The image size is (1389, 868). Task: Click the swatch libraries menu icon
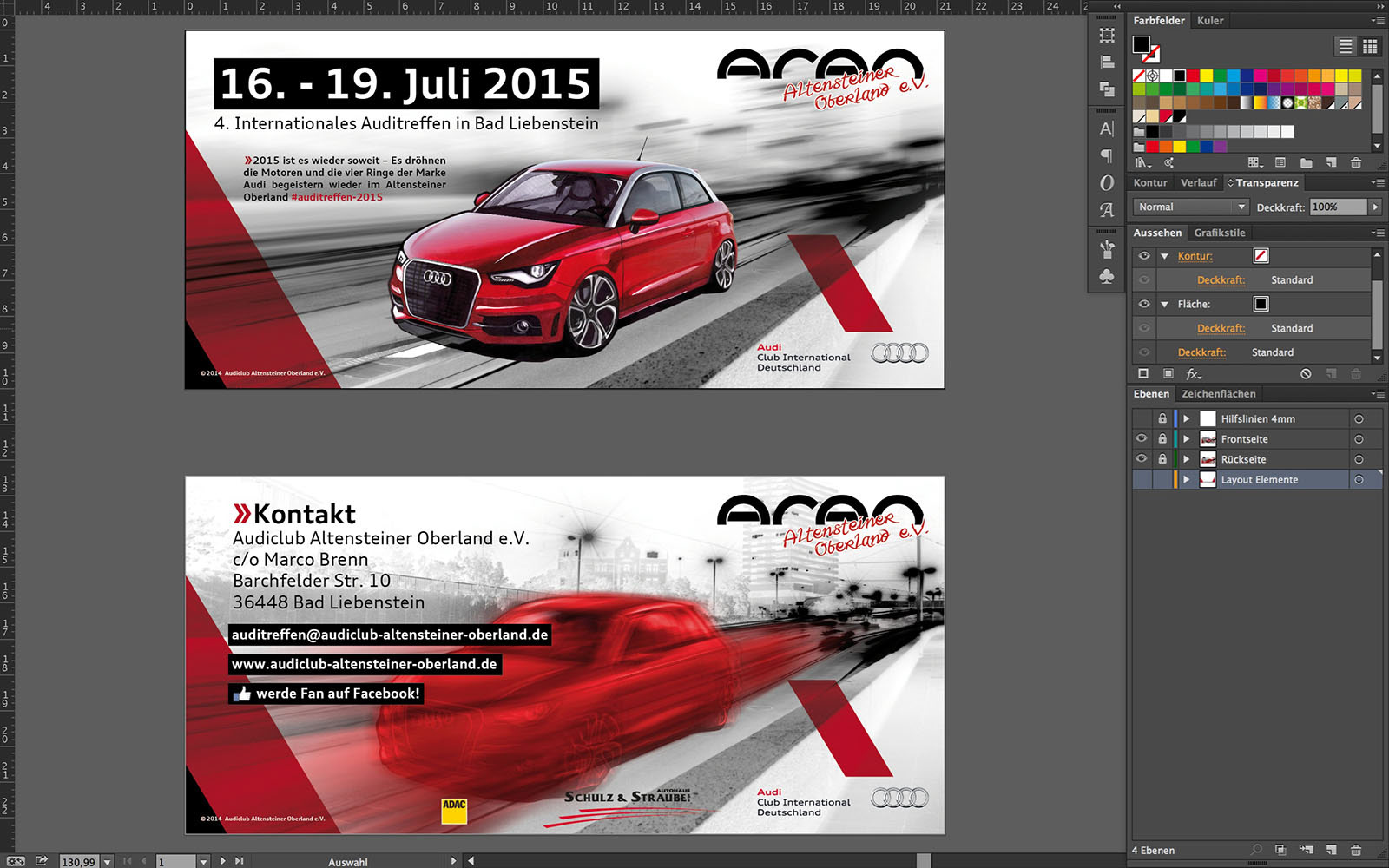pyautogui.click(x=1142, y=162)
